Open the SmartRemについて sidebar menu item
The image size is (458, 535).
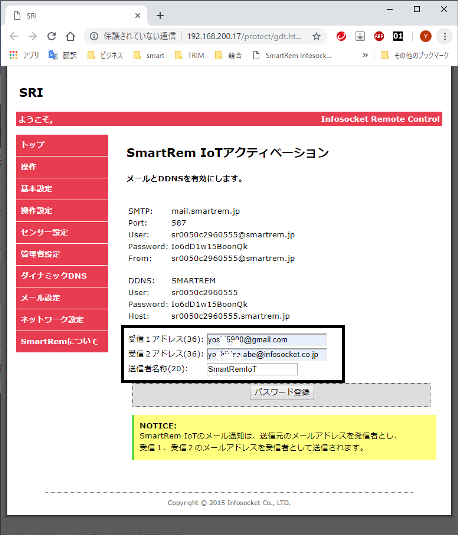point(62,342)
